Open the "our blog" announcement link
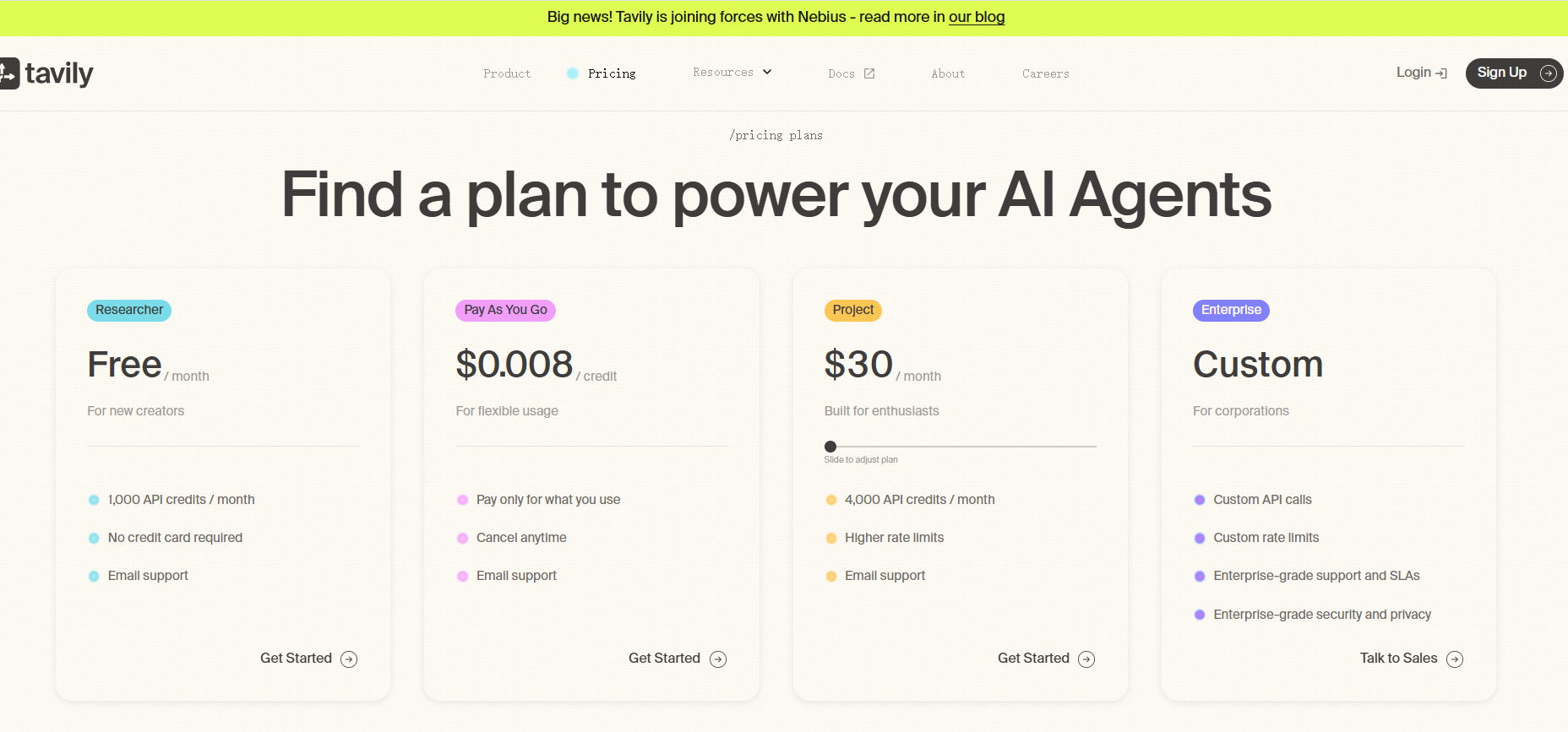 pos(977,17)
